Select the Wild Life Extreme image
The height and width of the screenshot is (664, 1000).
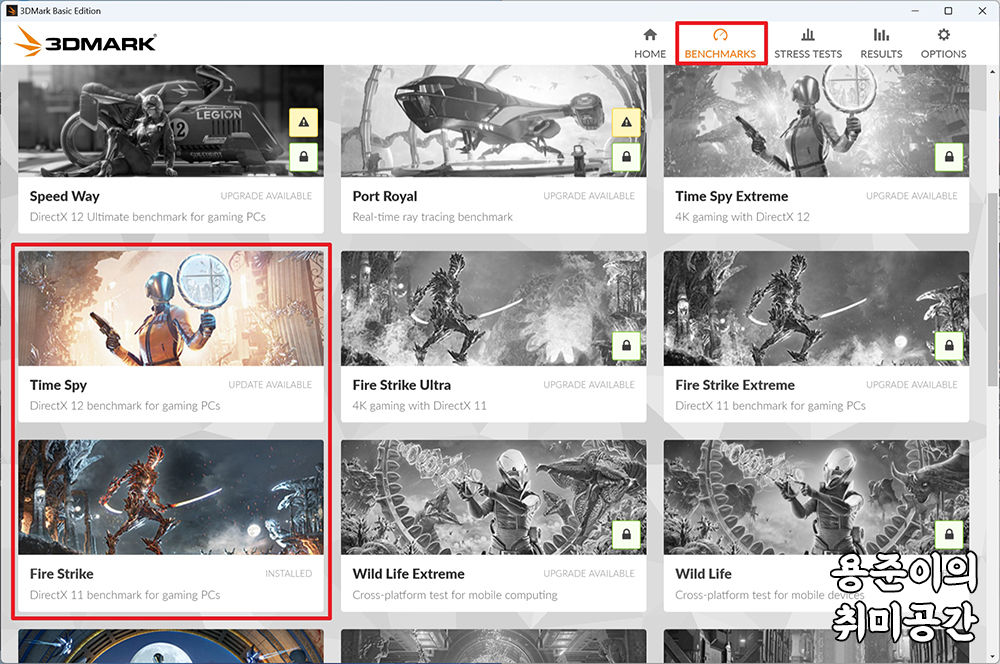click(494, 497)
